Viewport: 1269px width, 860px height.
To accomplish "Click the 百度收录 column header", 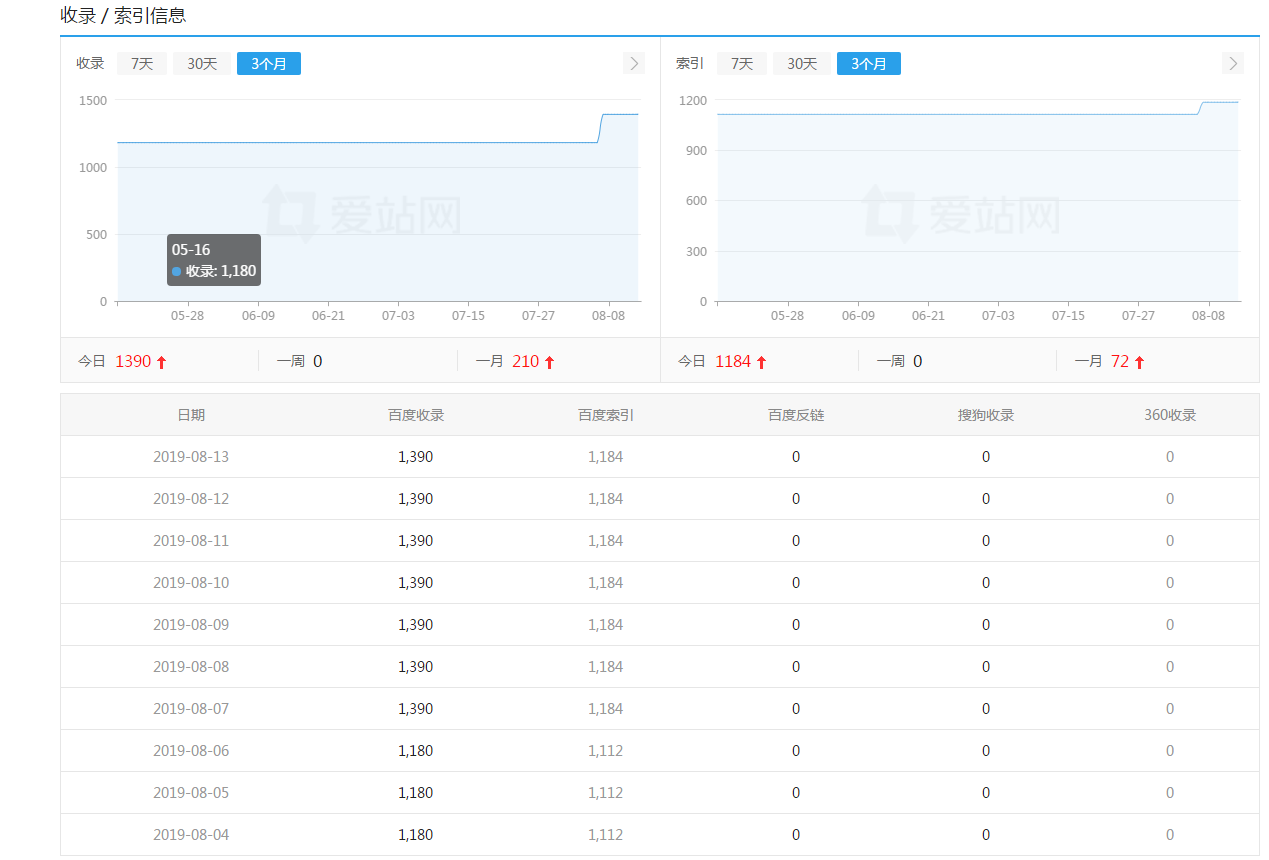I will (416, 415).
